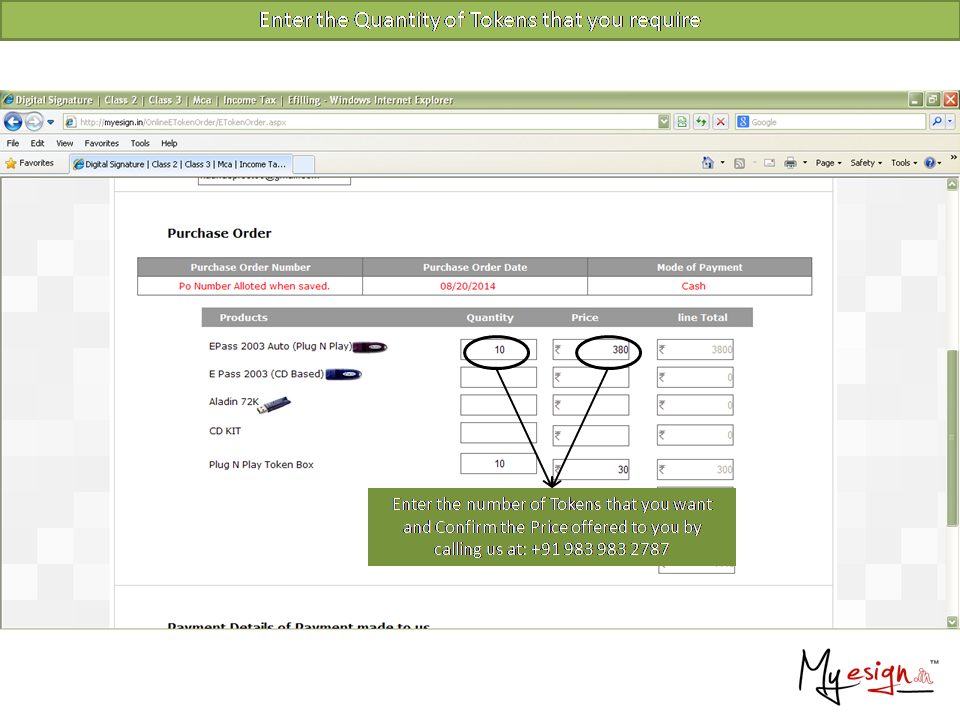960x720 pixels.
Task: Click the Help question mark icon
Action: [930, 163]
